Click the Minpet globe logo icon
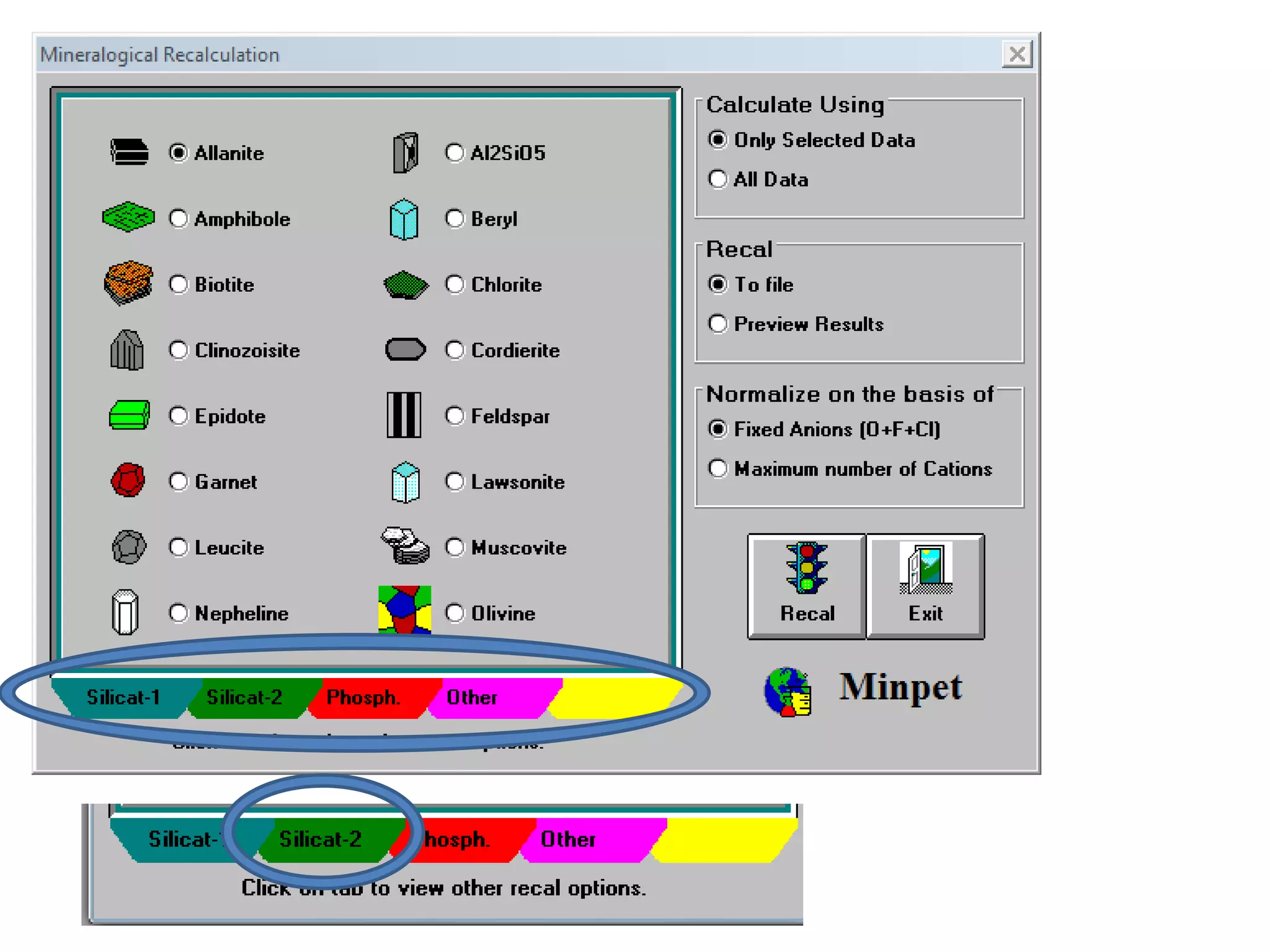1270x952 pixels. click(x=788, y=692)
